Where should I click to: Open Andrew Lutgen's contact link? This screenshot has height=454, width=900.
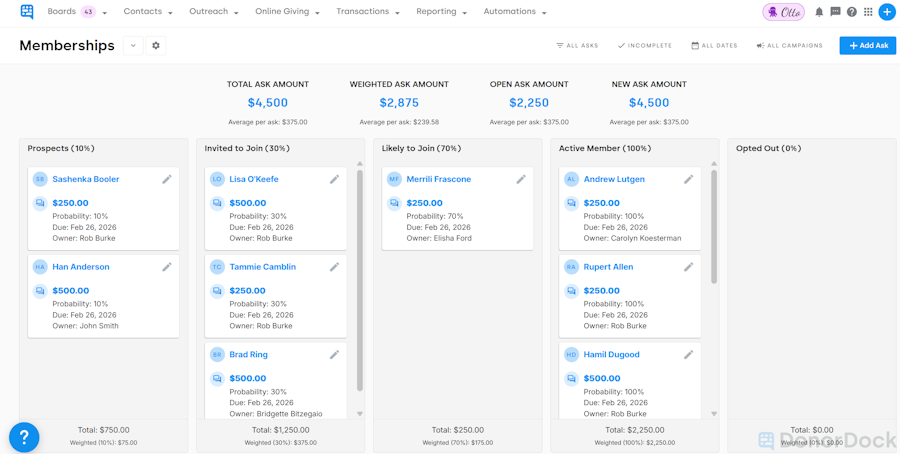(x=614, y=180)
